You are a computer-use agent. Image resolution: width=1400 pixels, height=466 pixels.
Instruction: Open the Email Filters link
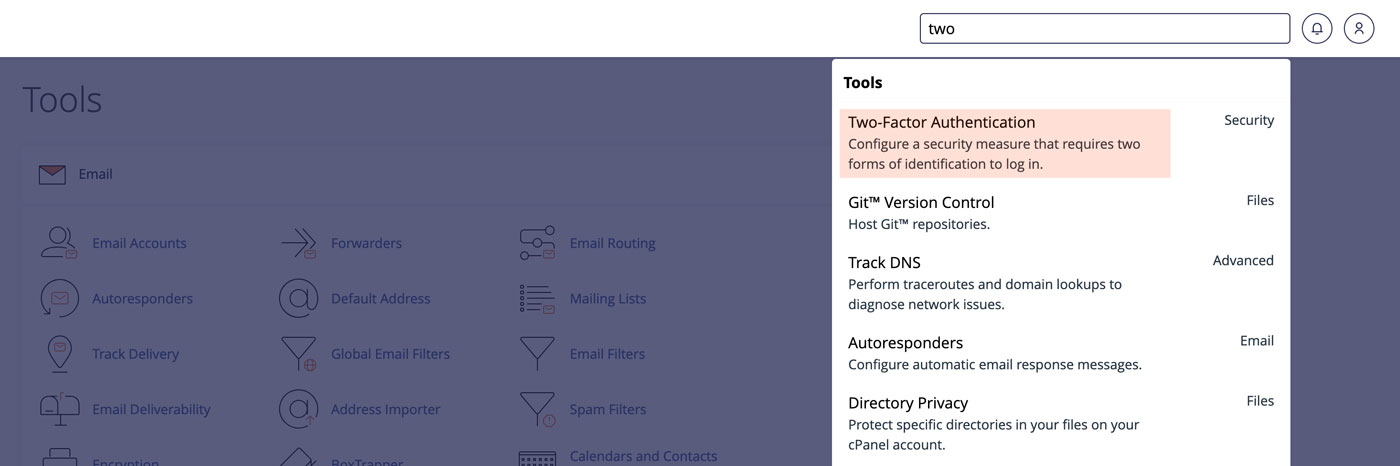pos(607,354)
